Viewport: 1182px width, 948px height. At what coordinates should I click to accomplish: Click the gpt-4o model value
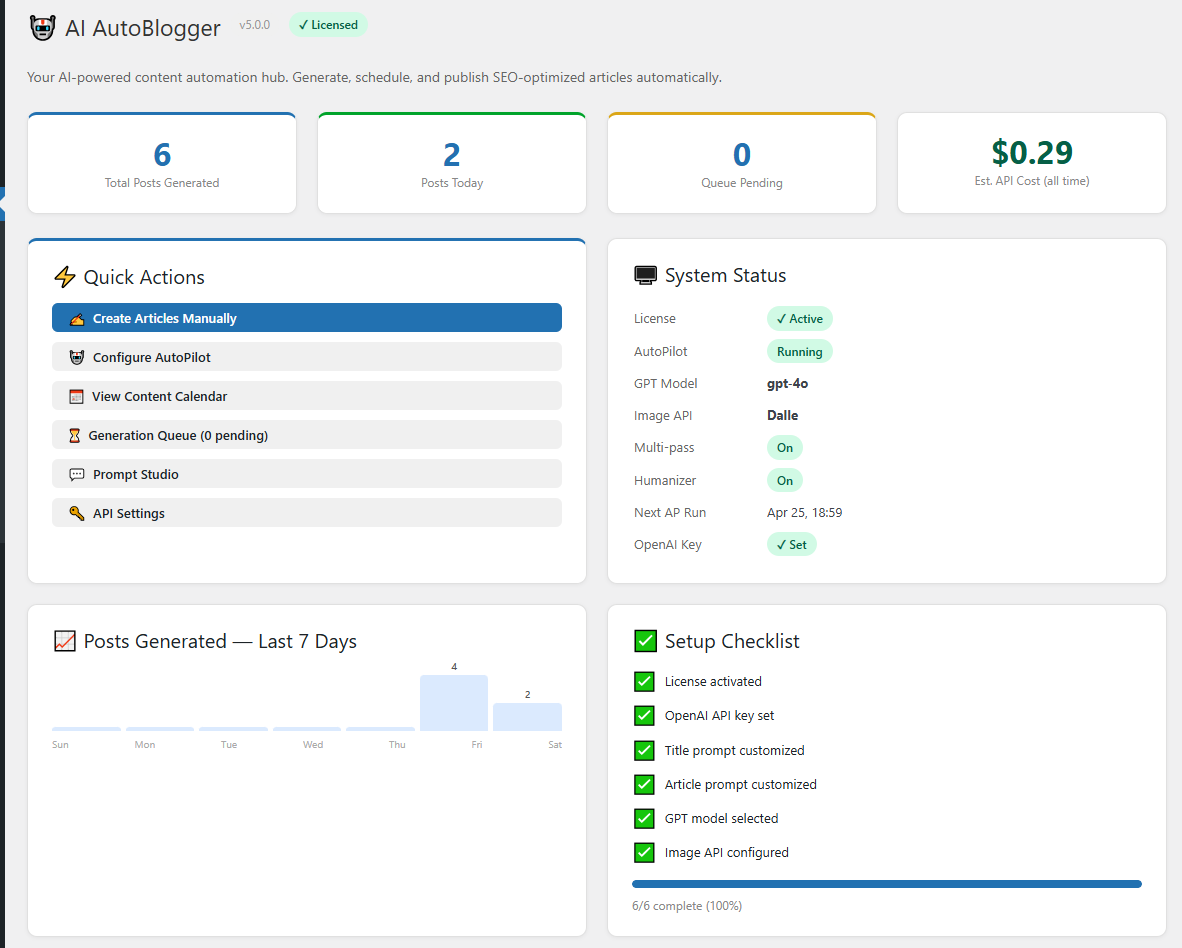click(x=788, y=384)
